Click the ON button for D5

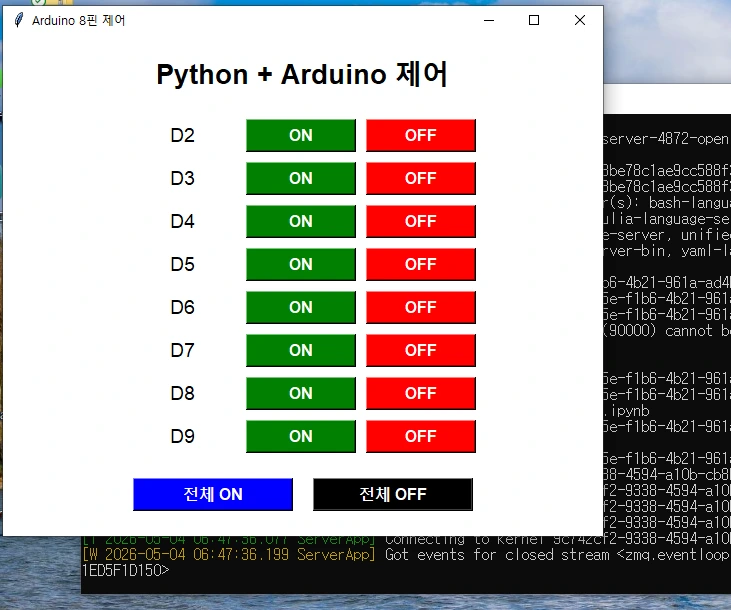[x=301, y=264]
